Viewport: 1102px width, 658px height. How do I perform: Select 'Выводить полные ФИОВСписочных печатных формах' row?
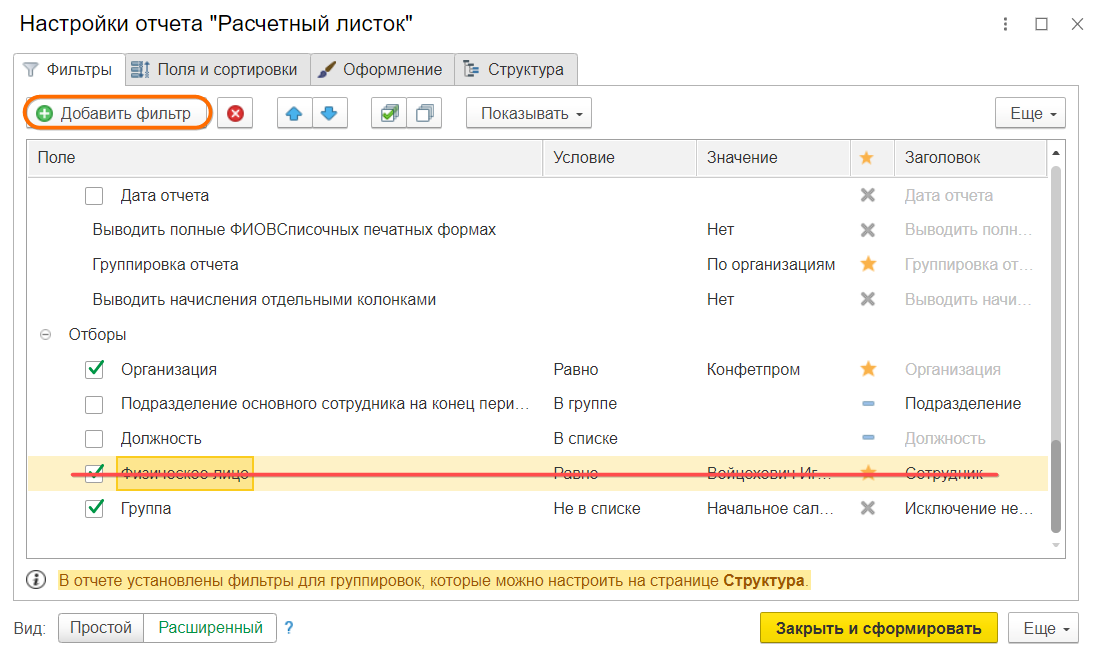coord(538,230)
